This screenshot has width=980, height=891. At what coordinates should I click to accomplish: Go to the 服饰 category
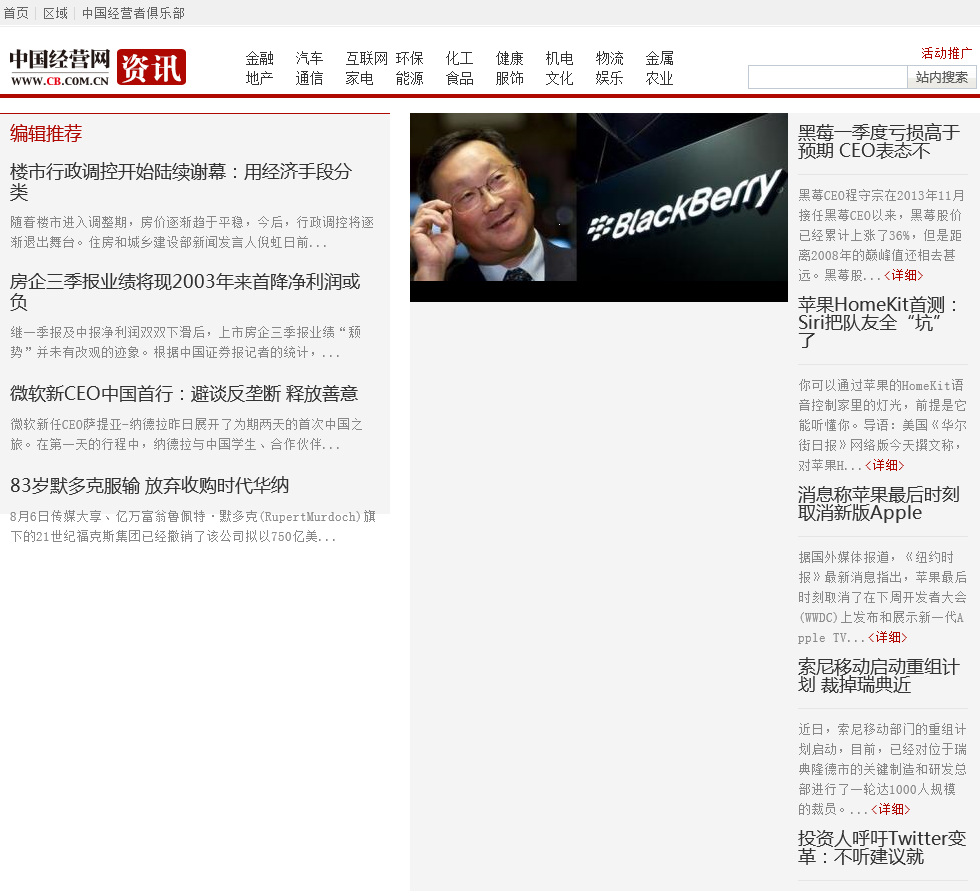pos(509,78)
